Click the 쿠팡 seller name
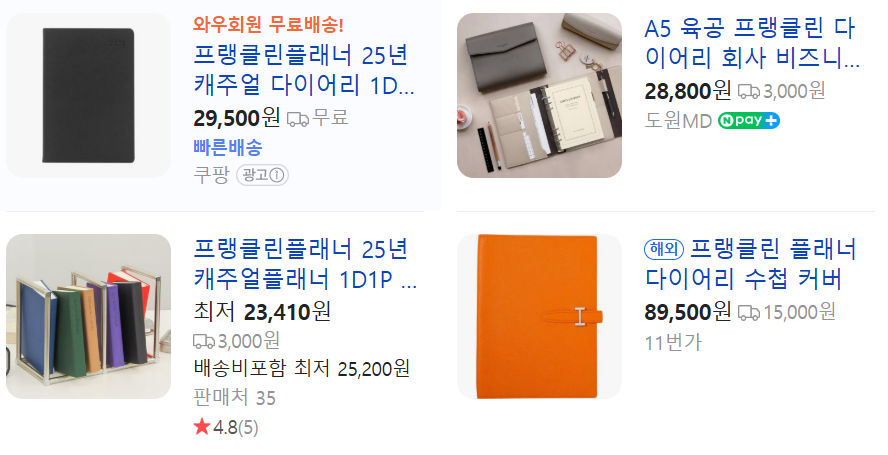Viewport: 888px width, 455px height. pyautogui.click(x=211, y=175)
